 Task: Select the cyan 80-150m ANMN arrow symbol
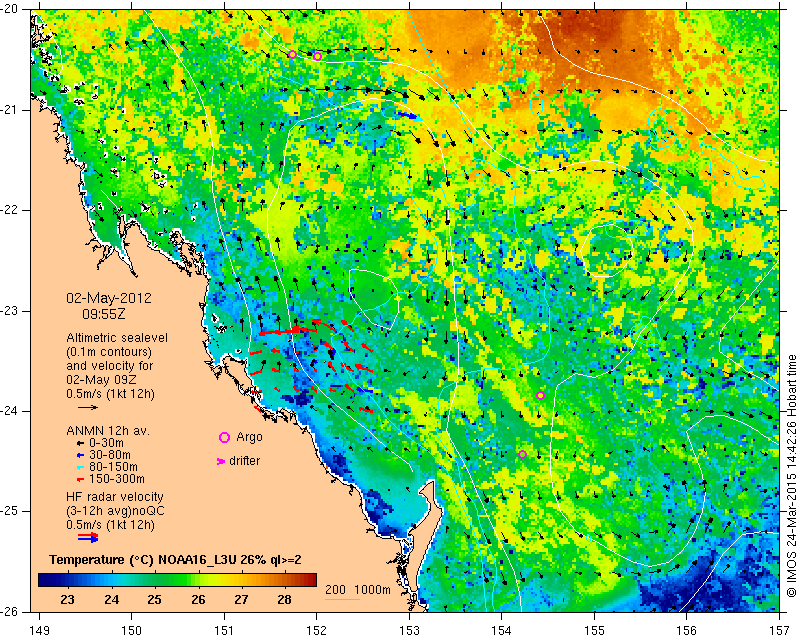80,467
